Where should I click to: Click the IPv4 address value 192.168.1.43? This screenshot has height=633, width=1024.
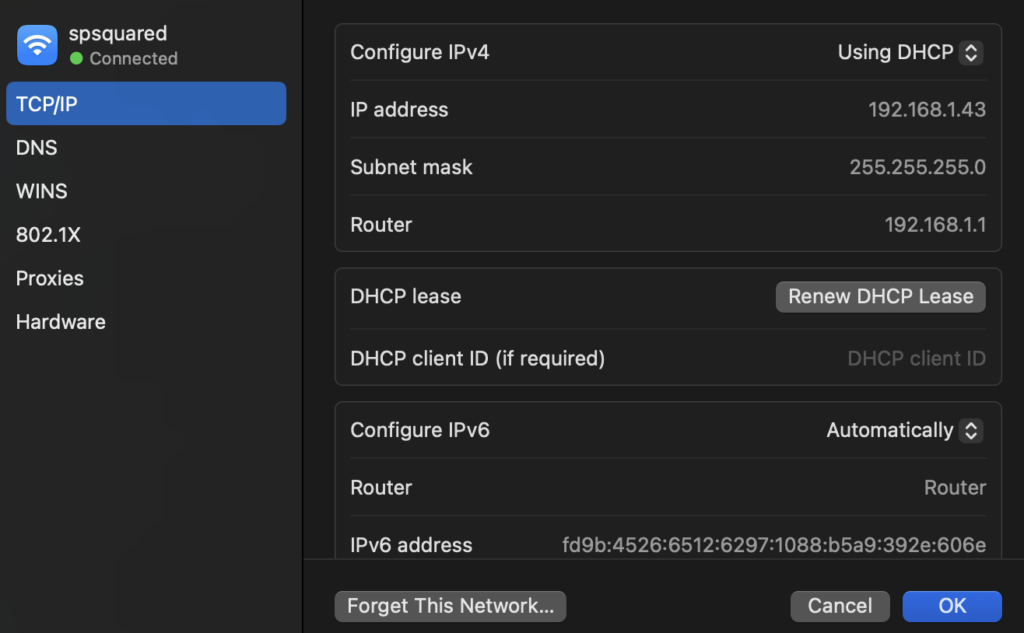tap(927, 110)
